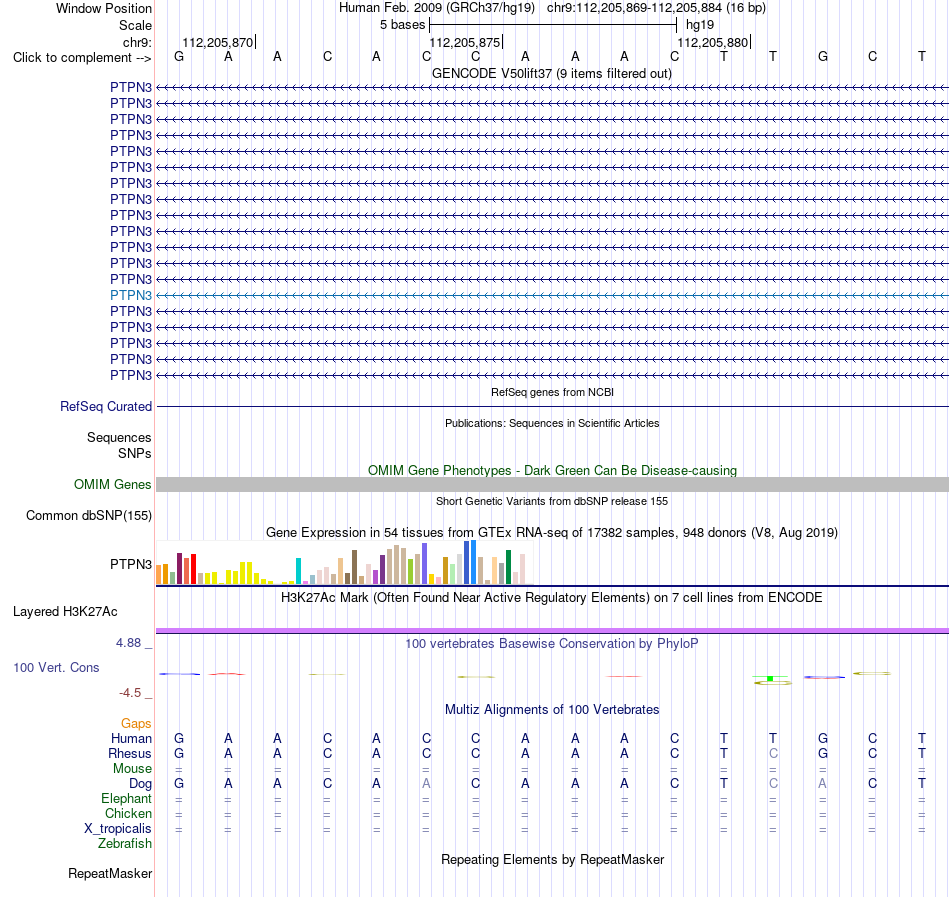Select the X_tropicalis alignment row label
The image size is (950, 897).
118,829
